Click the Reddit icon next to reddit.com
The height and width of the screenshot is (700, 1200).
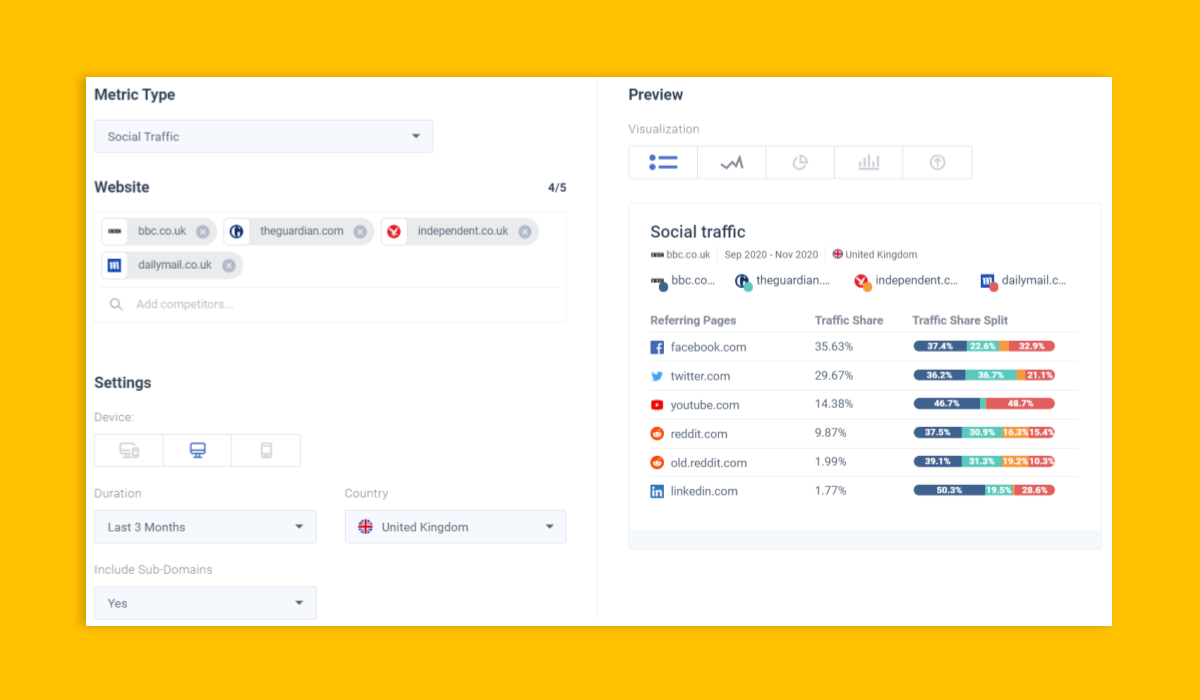pos(658,434)
